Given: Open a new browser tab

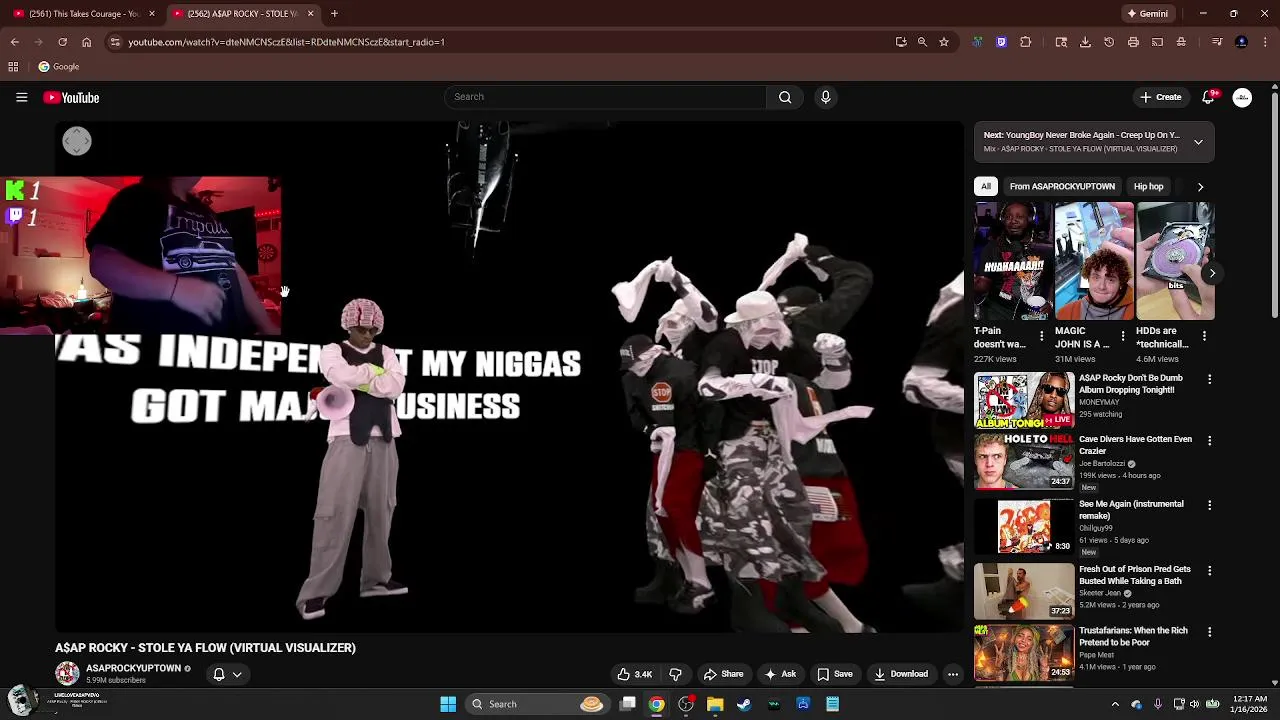Looking at the screenshot, I should (334, 14).
